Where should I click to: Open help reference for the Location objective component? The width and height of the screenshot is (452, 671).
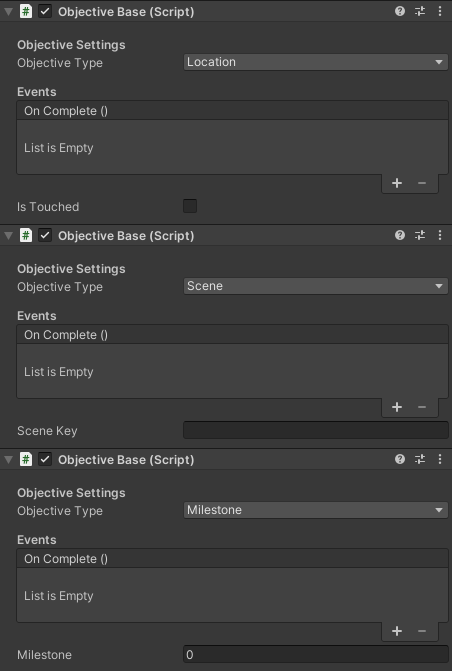(400, 12)
